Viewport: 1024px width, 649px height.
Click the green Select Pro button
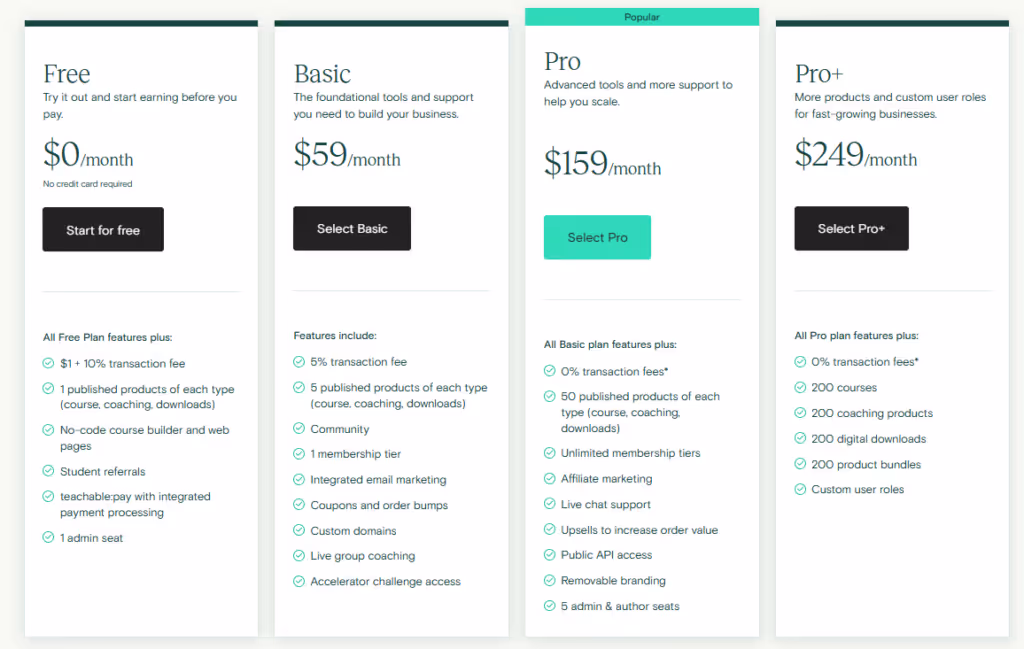(597, 237)
